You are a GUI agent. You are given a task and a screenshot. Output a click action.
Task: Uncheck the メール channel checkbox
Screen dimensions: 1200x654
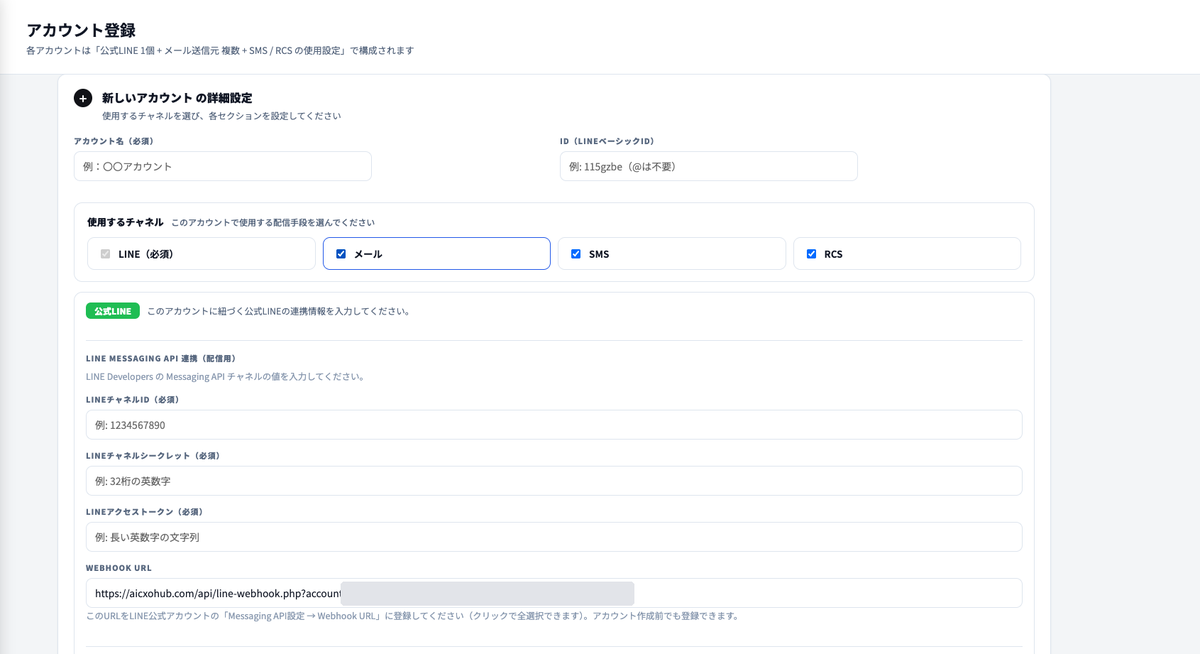coord(341,254)
